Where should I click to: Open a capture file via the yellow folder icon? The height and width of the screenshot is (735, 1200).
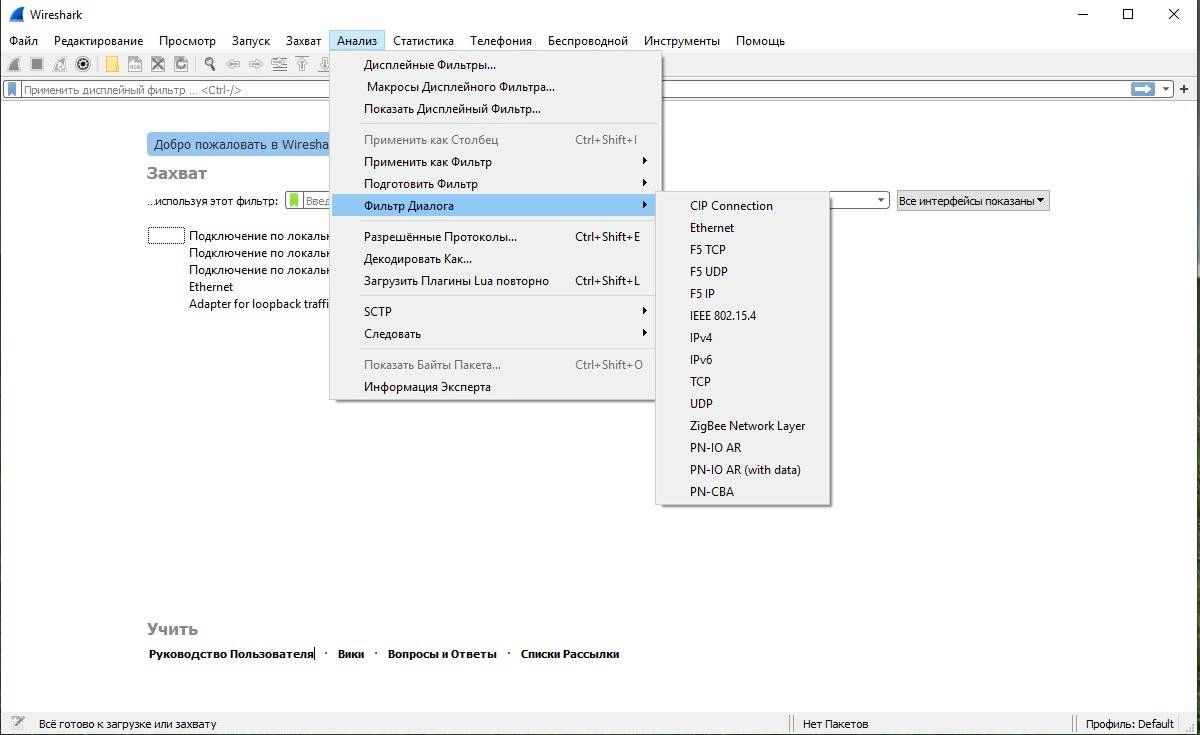pyautogui.click(x=112, y=64)
